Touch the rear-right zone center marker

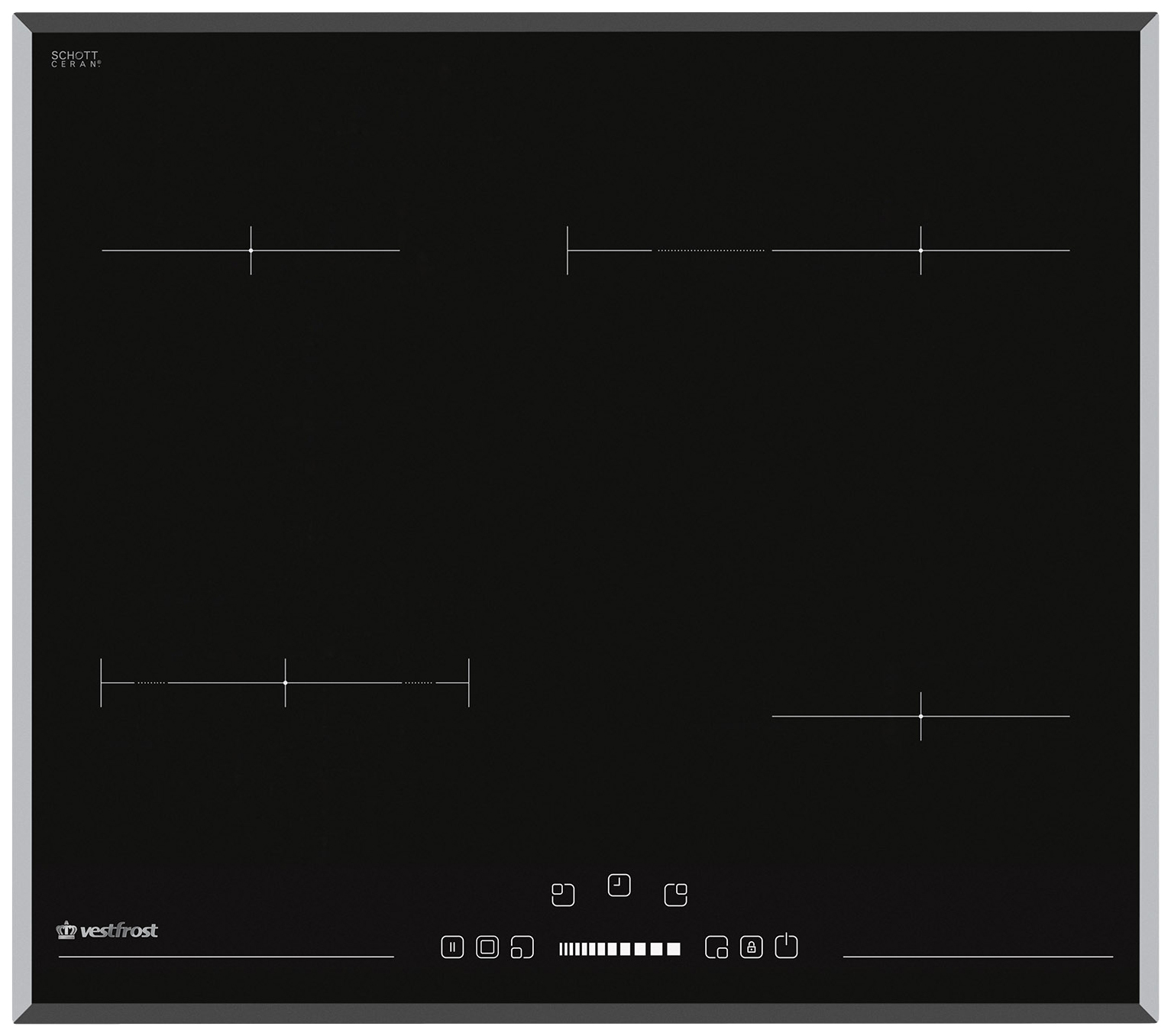coord(920,251)
